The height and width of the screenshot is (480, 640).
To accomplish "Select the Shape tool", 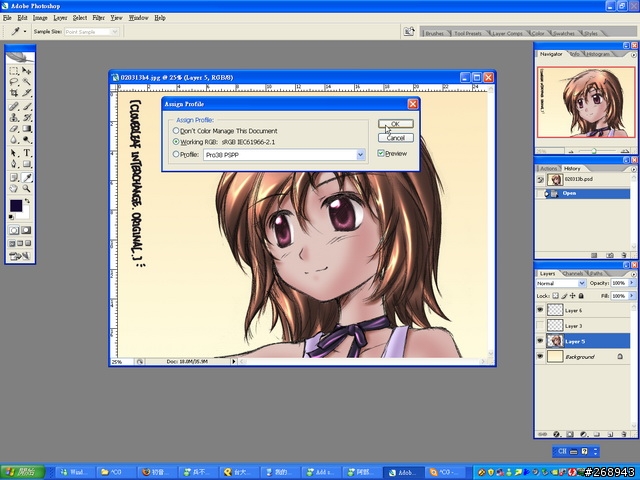I will (x=27, y=164).
